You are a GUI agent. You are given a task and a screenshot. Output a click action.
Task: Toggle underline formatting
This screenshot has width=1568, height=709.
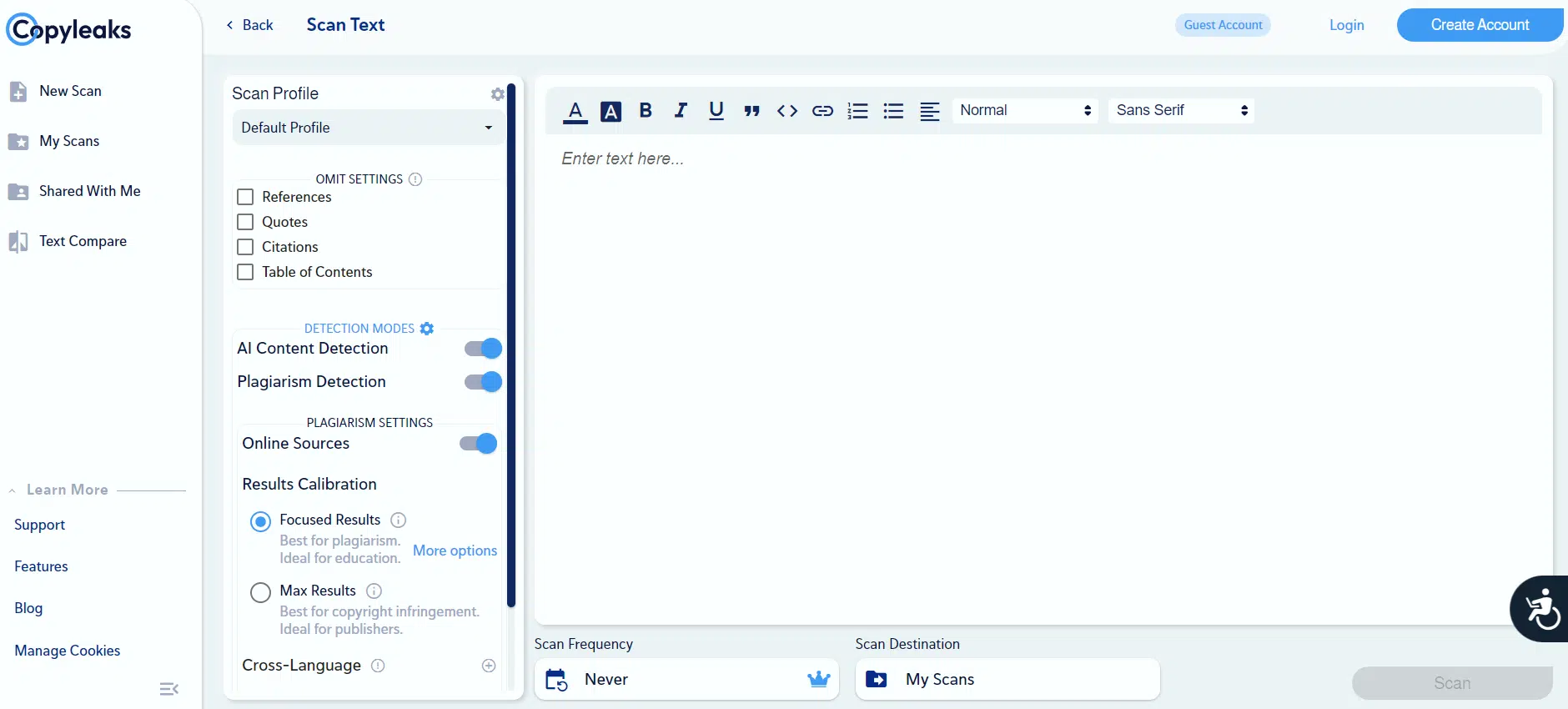click(716, 110)
